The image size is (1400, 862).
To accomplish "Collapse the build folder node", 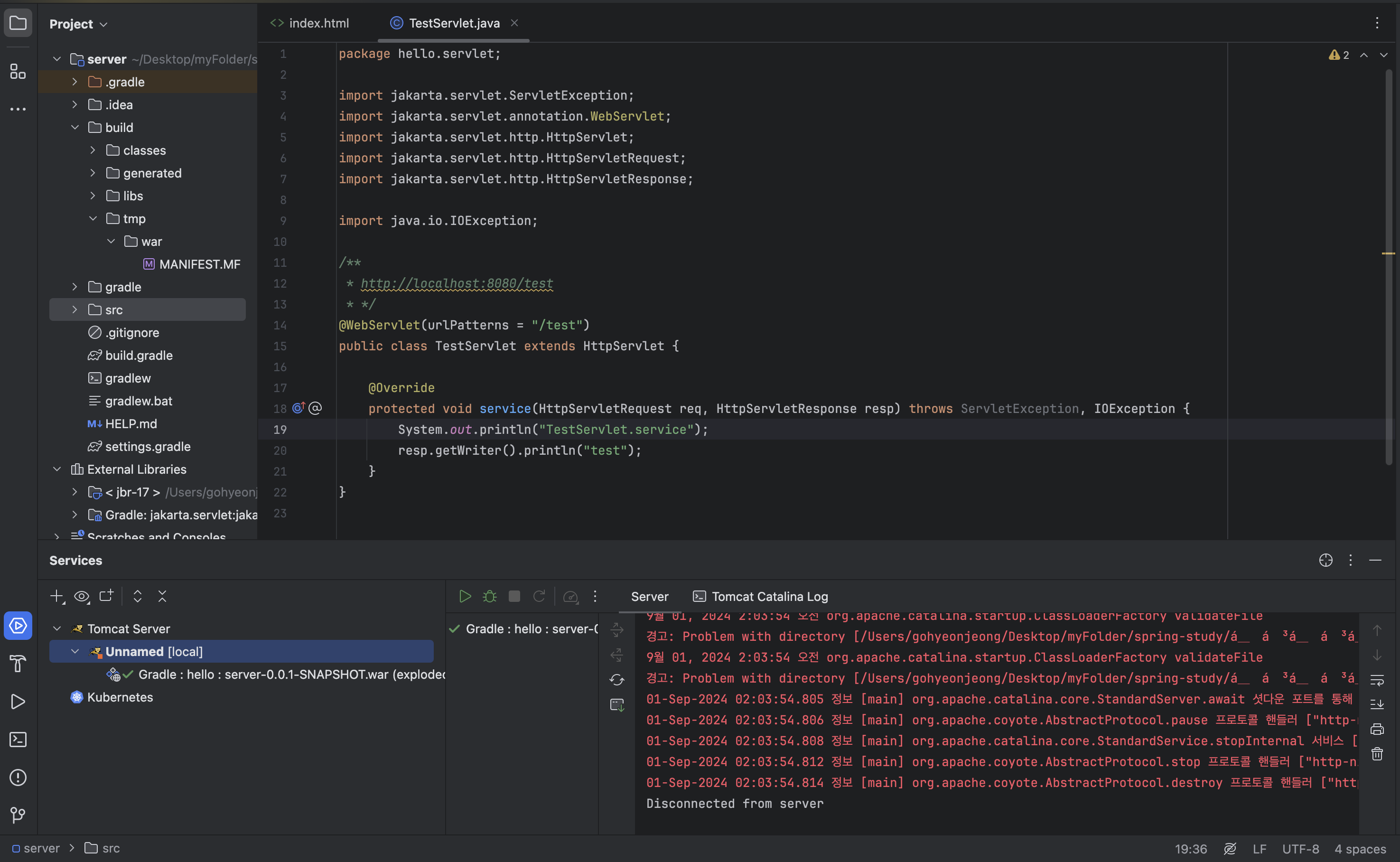I will tap(75, 127).
